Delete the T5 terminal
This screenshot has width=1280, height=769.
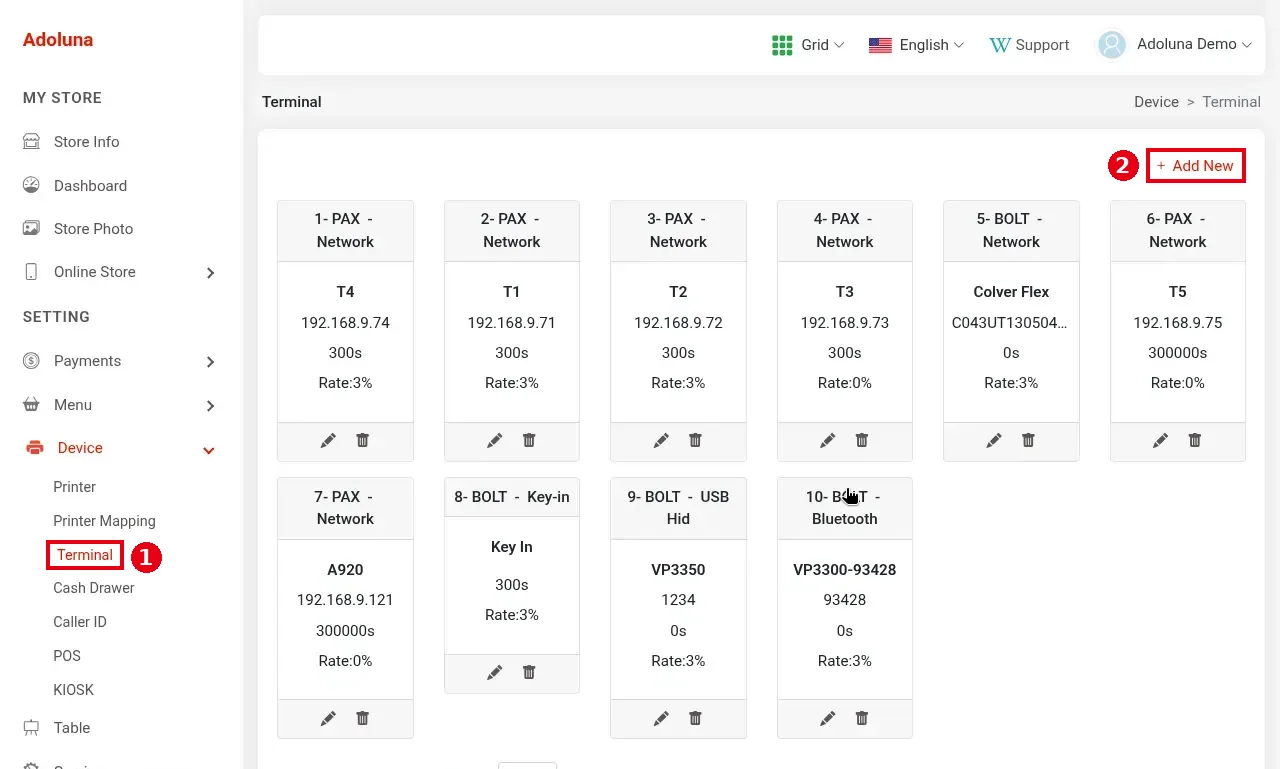tap(1195, 440)
